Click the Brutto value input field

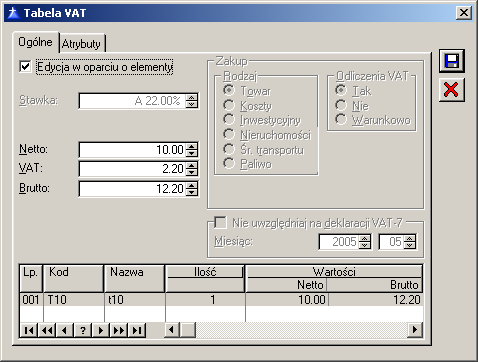click(x=133, y=189)
